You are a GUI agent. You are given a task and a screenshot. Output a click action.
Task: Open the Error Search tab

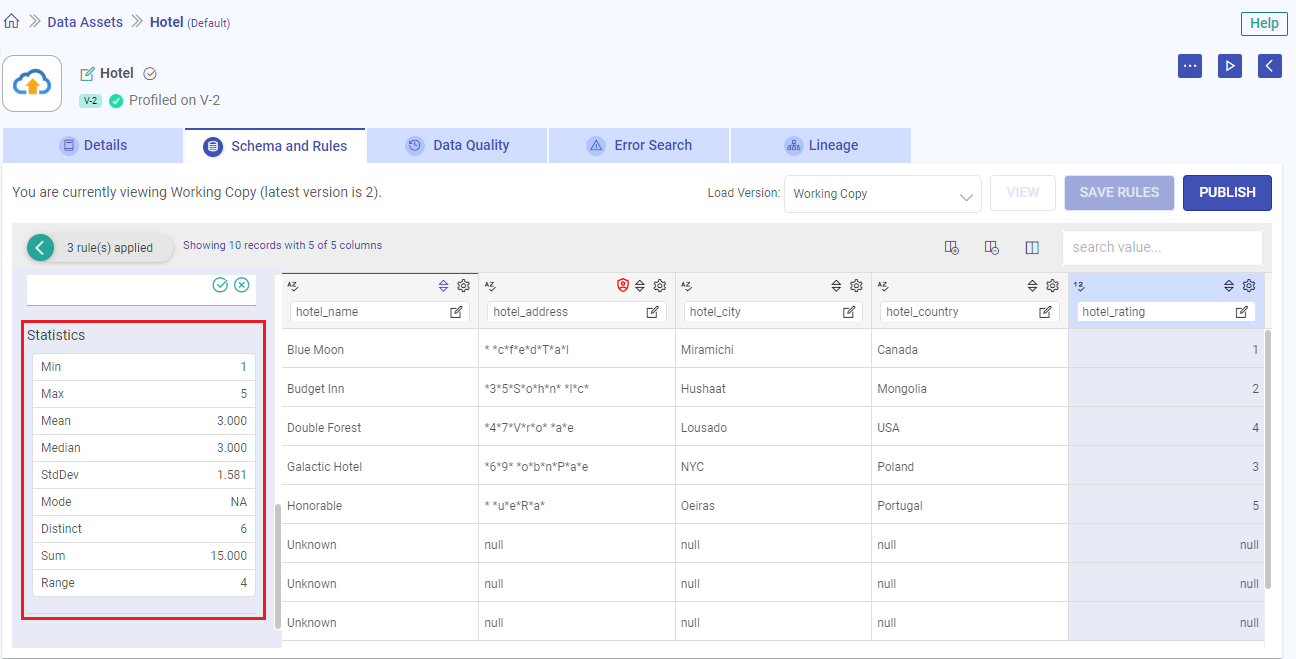tap(638, 145)
